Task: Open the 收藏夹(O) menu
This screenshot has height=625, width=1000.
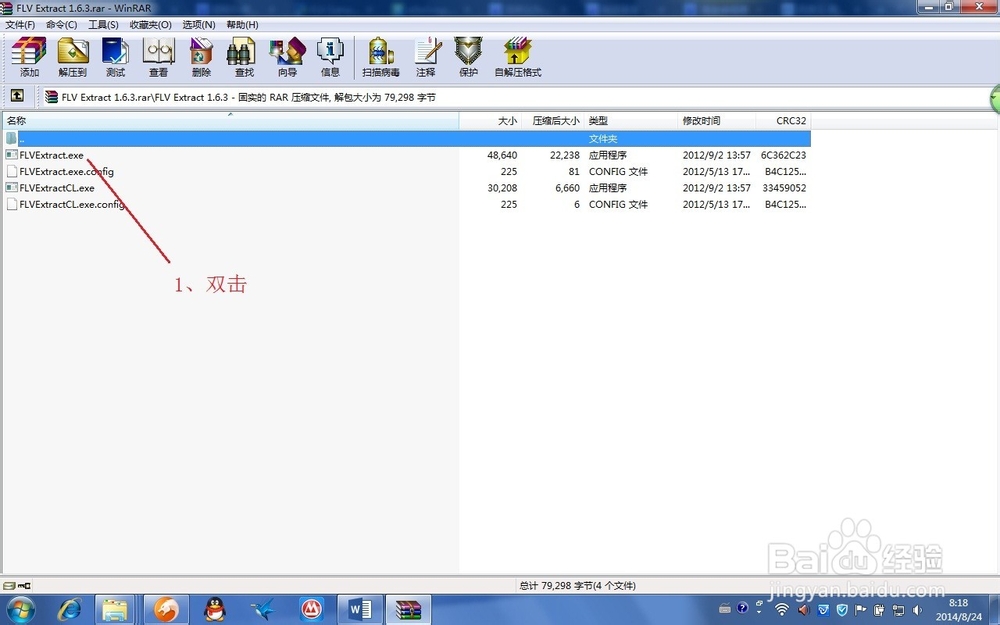Action: (151, 24)
